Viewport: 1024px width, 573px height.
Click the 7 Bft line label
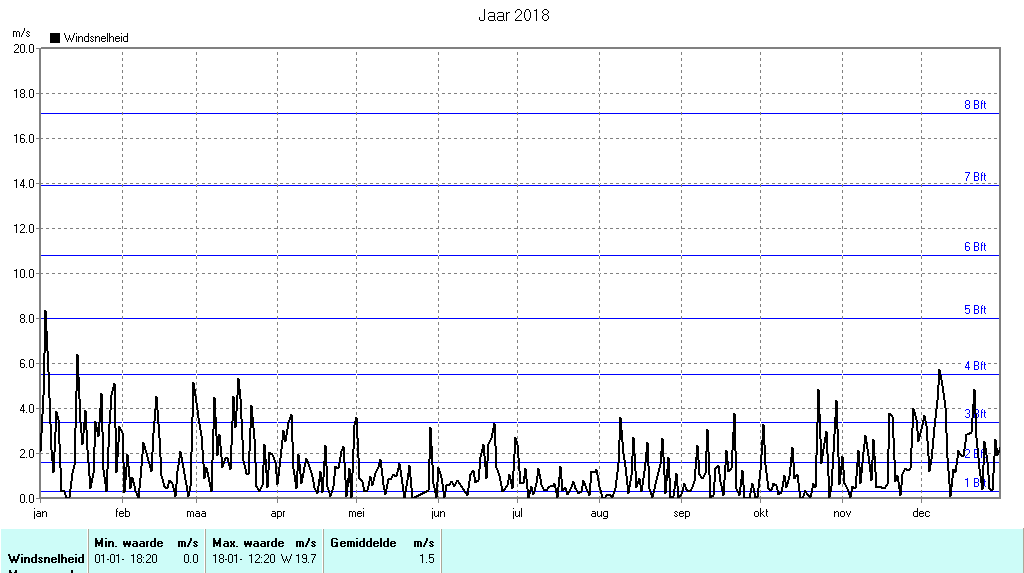975,176
